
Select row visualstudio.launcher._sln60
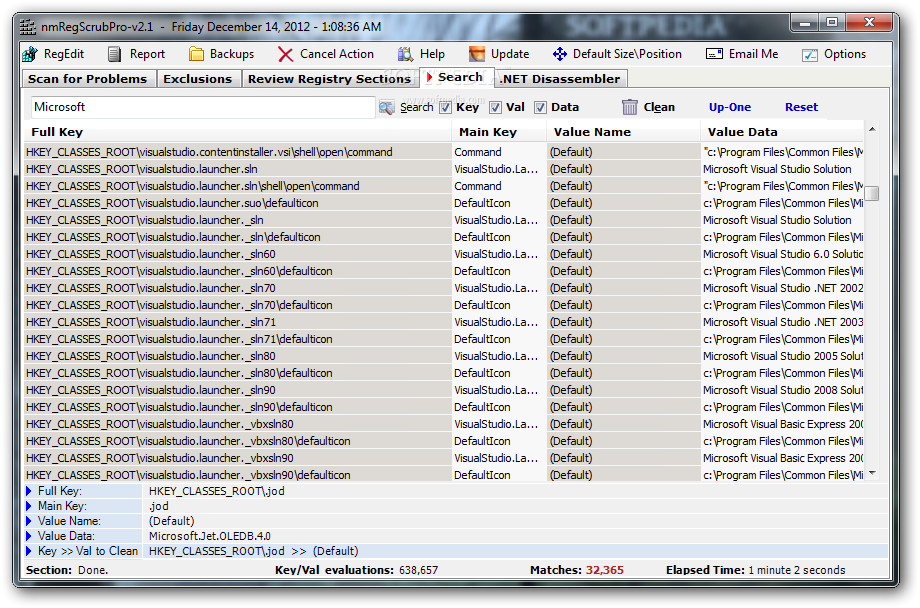click(x=444, y=254)
